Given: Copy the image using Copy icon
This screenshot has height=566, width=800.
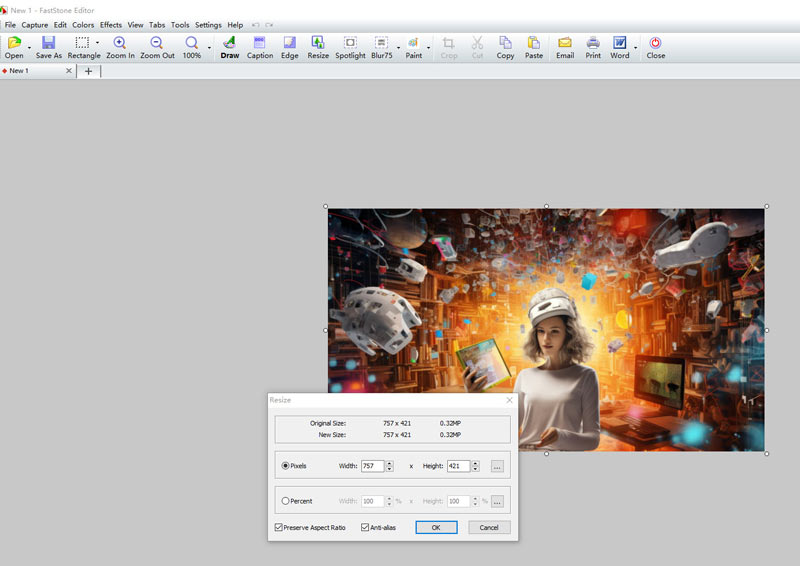Looking at the screenshot, I should click(x=505, y=47).
